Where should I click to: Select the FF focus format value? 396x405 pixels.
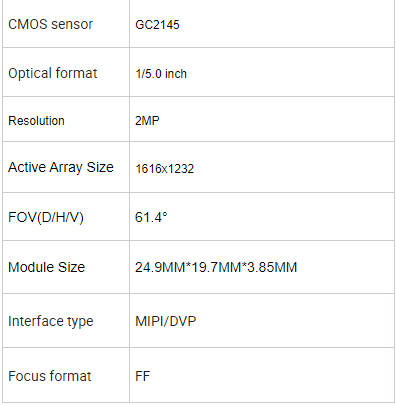[143, 376]
